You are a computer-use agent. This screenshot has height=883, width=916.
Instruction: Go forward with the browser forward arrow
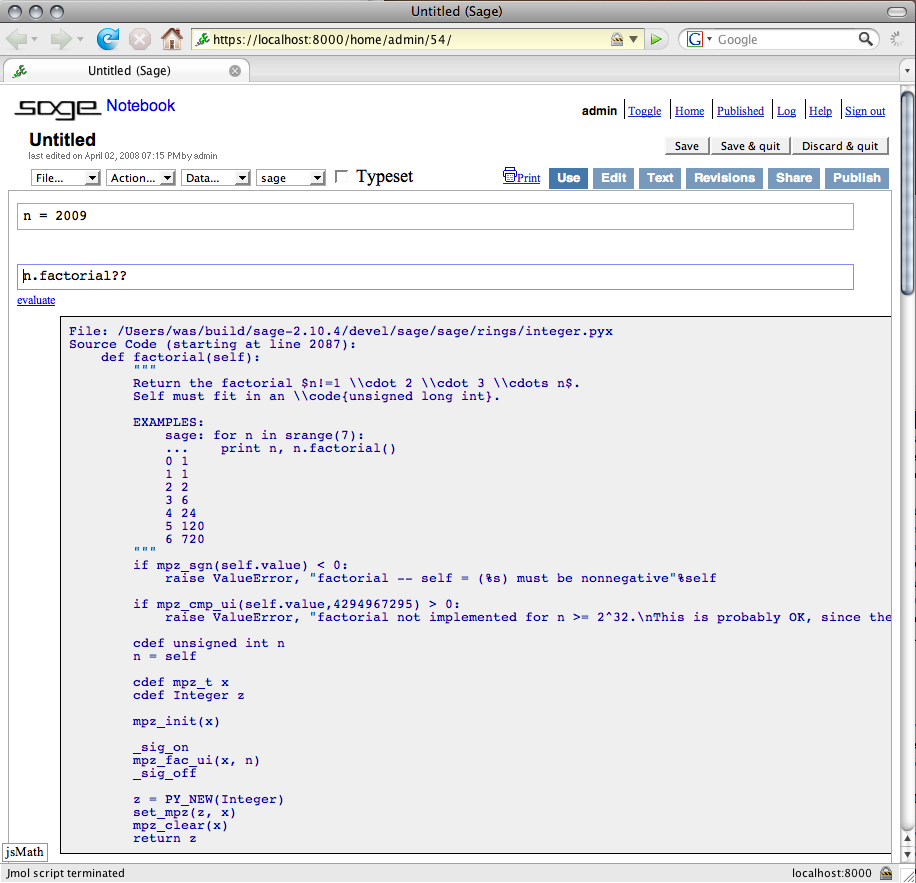point(60,40)
